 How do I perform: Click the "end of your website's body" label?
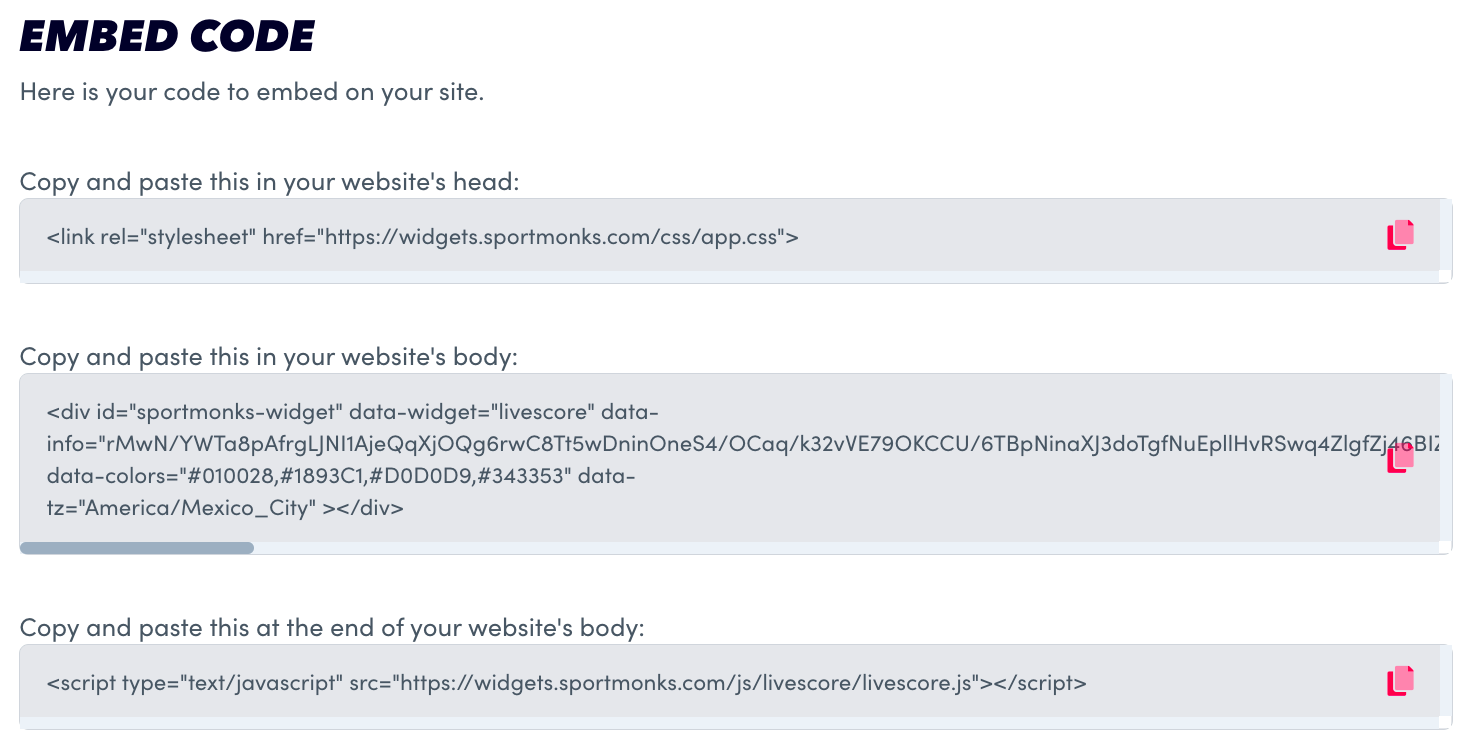coord(332,628)
